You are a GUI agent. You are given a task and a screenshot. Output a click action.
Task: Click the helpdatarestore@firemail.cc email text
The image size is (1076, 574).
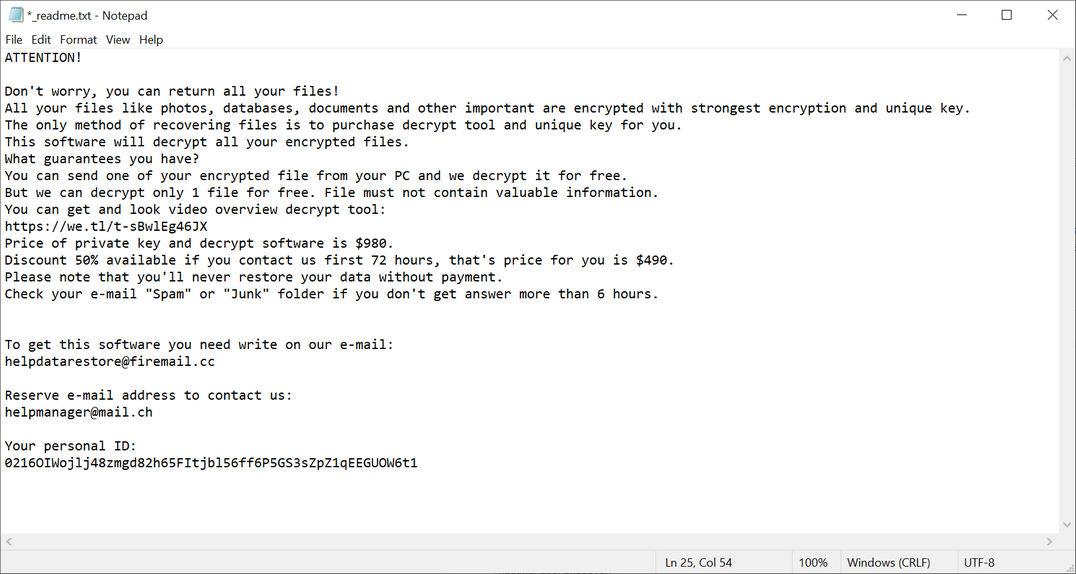click(x=109, y=362)
